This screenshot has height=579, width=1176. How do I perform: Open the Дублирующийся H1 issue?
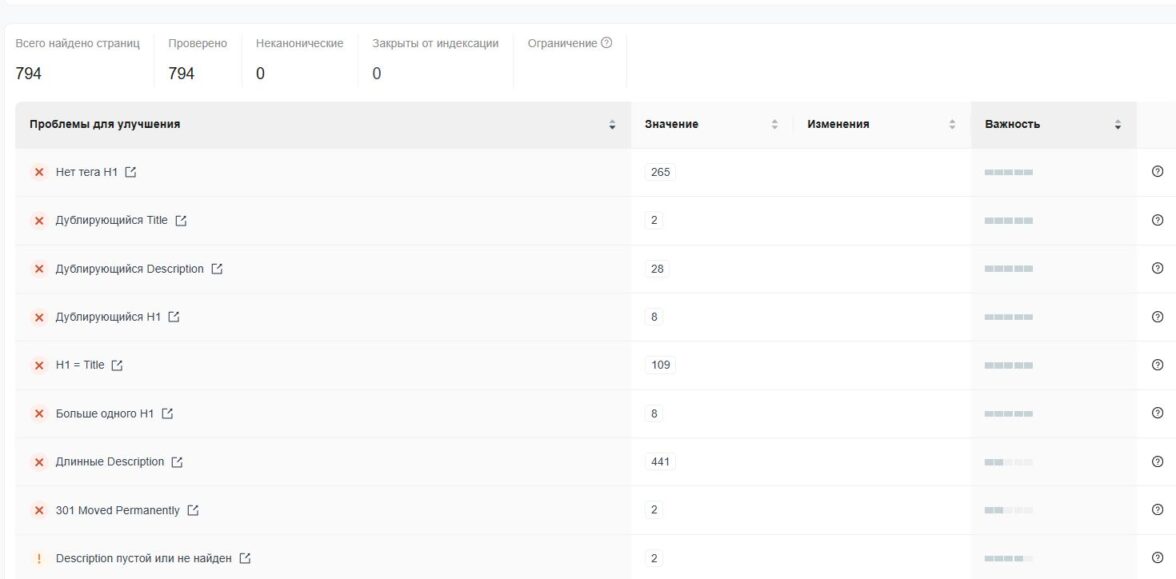(108, 317)
